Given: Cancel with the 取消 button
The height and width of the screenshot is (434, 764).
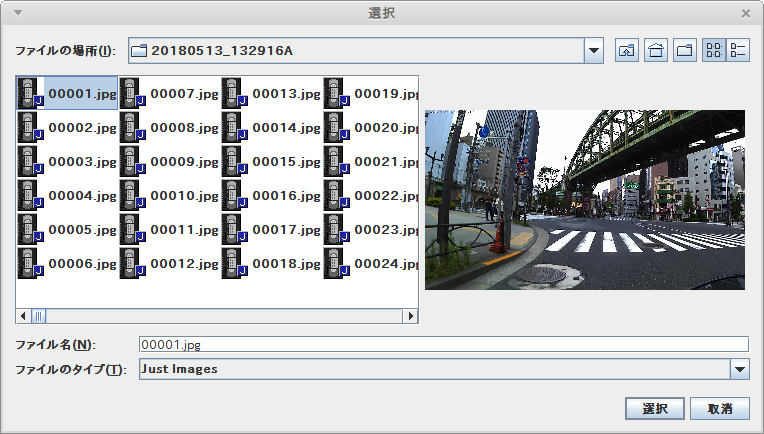Looking at the screenshot, I should tap(720, 408).
